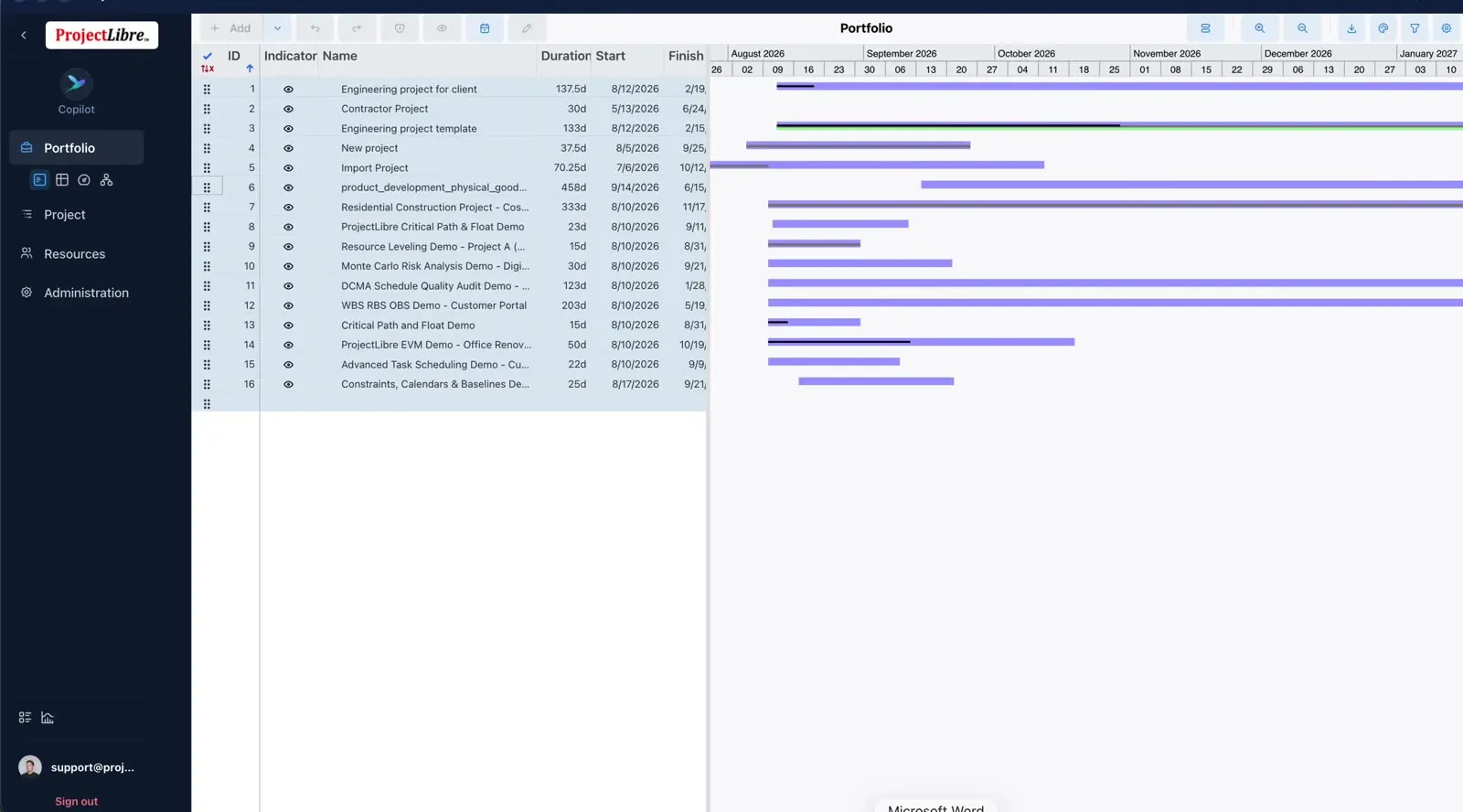The image size is (1463, 812).
Task: Toggle eye for Residential Construction Project row
Action: tap(288, 208)
